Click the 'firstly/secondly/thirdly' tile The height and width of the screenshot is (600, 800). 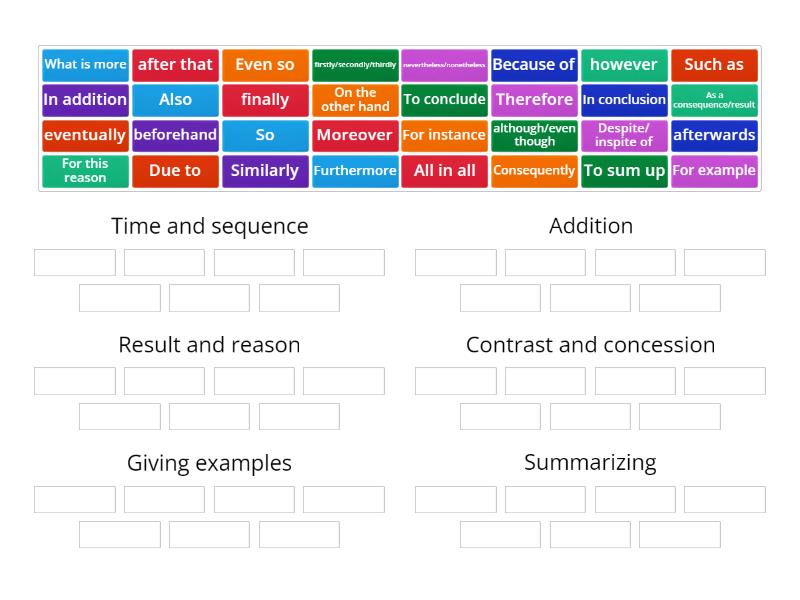(355, 64)
